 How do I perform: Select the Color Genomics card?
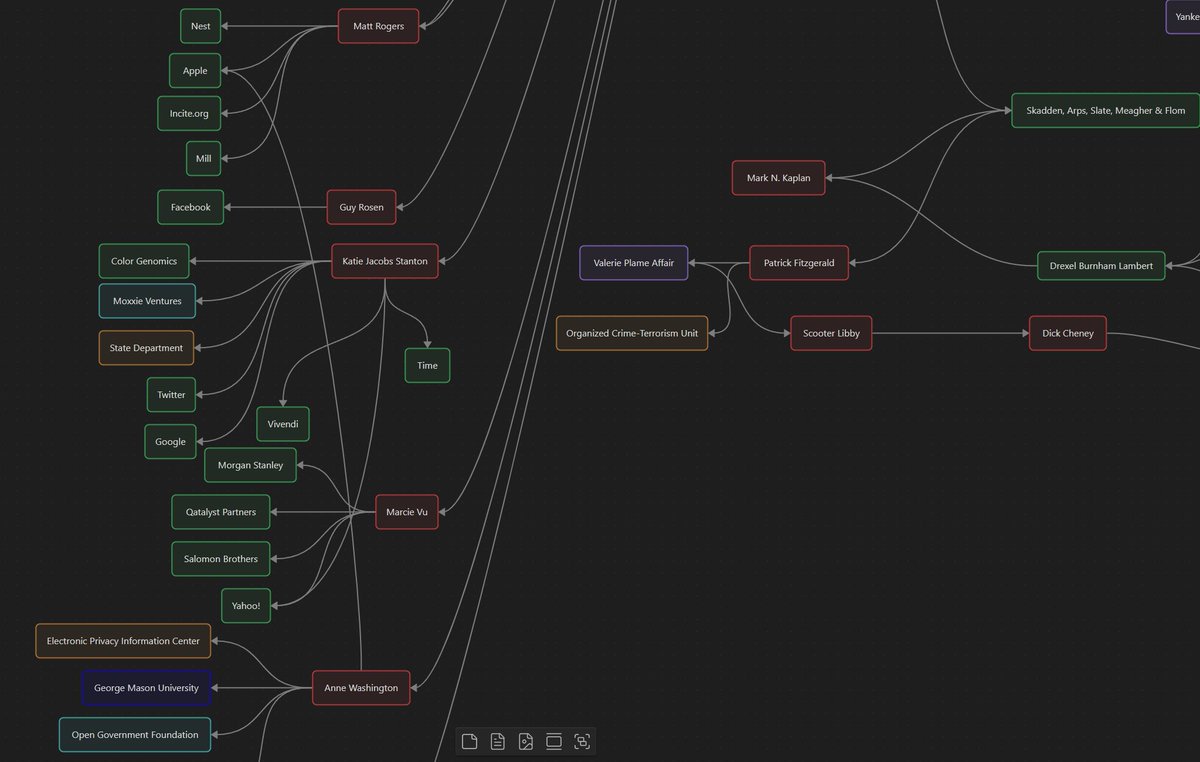click(x=144, y=261)
